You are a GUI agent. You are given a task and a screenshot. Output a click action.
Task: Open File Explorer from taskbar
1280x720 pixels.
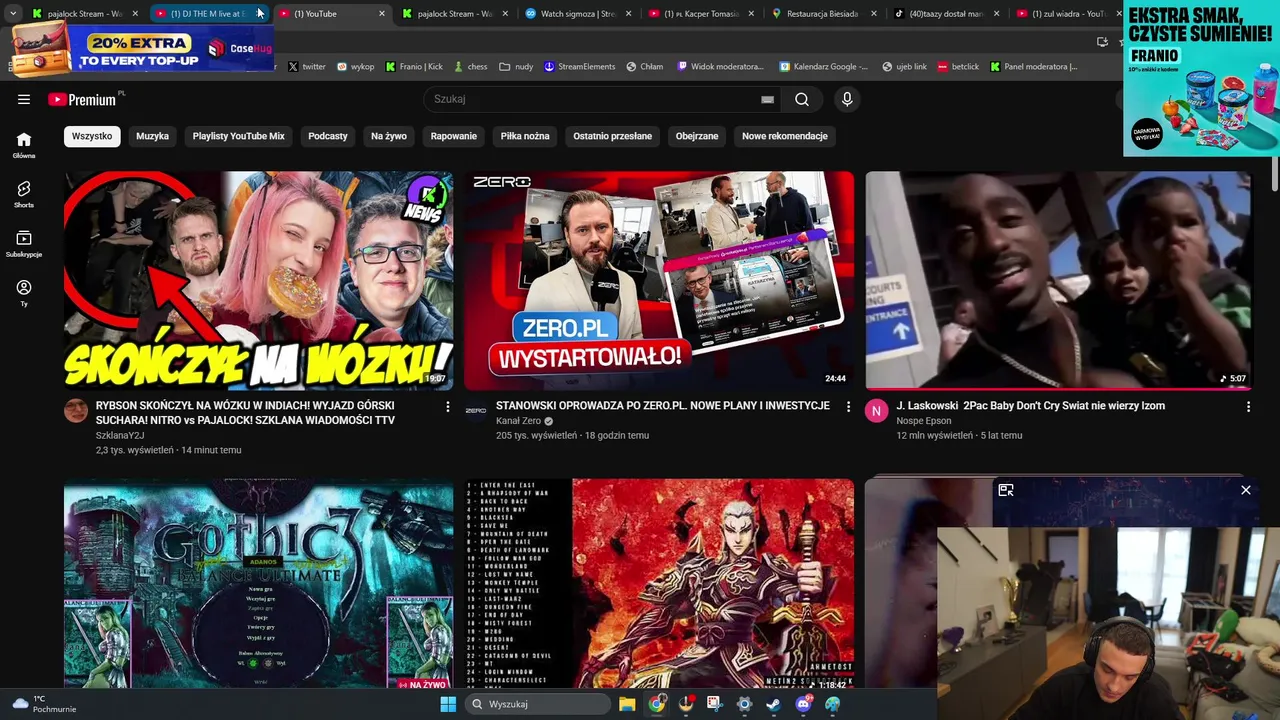click(x=627, y=704)
